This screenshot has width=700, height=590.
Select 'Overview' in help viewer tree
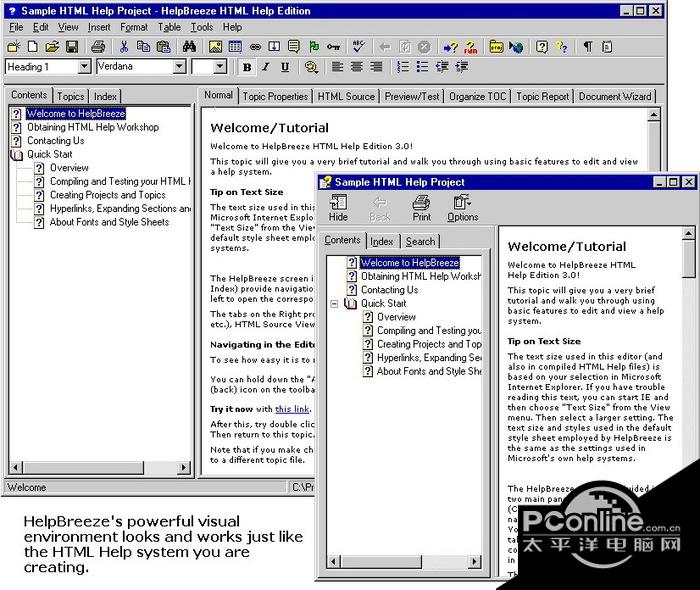click(x=396, y=317)
